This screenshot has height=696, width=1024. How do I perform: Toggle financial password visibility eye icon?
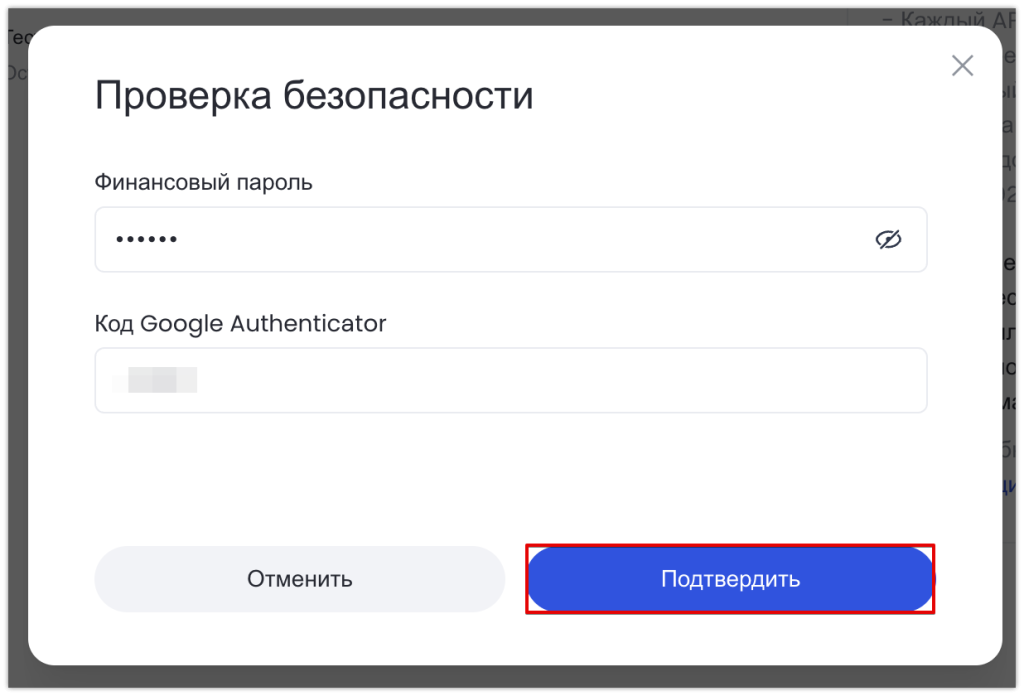pos(888,240)
